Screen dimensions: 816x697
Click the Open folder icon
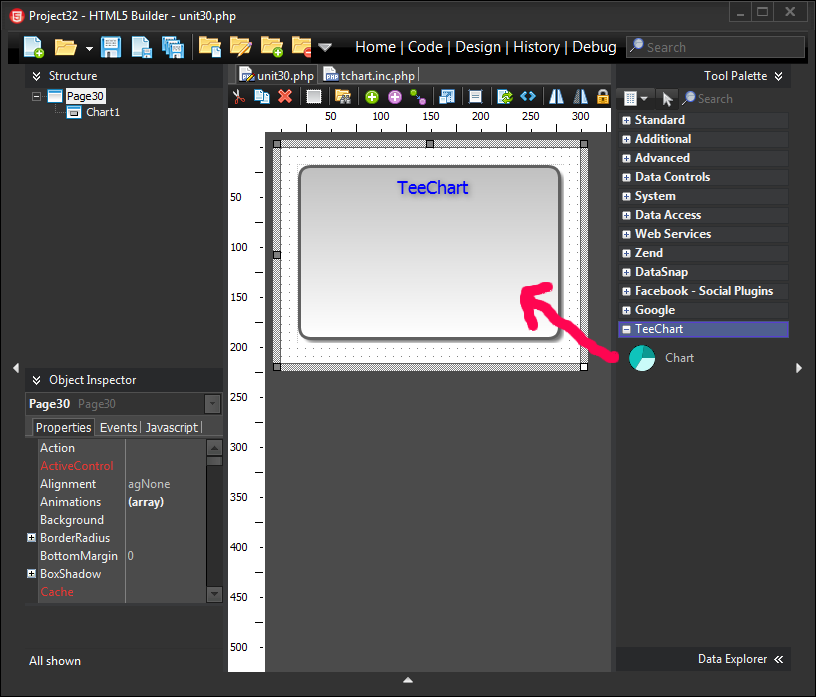(x=66, y=47)
